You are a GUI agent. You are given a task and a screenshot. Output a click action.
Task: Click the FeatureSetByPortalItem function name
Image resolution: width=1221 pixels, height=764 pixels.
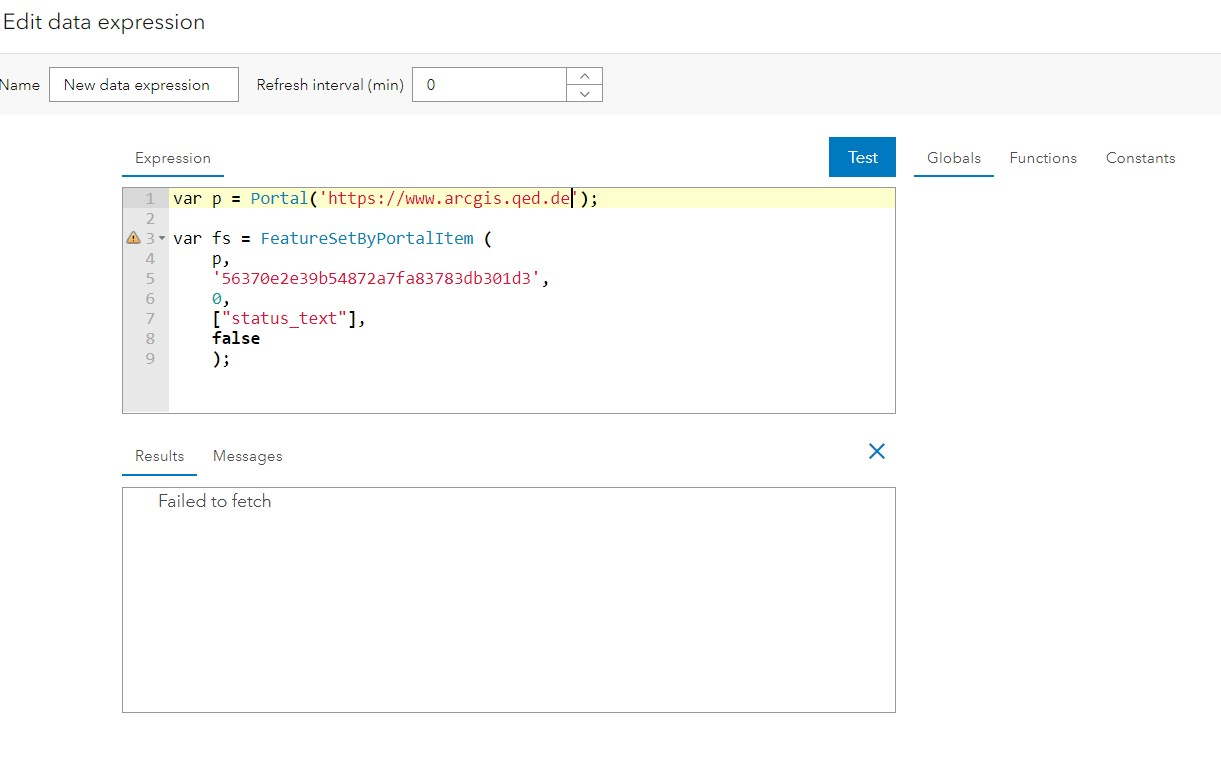point(367,238)
